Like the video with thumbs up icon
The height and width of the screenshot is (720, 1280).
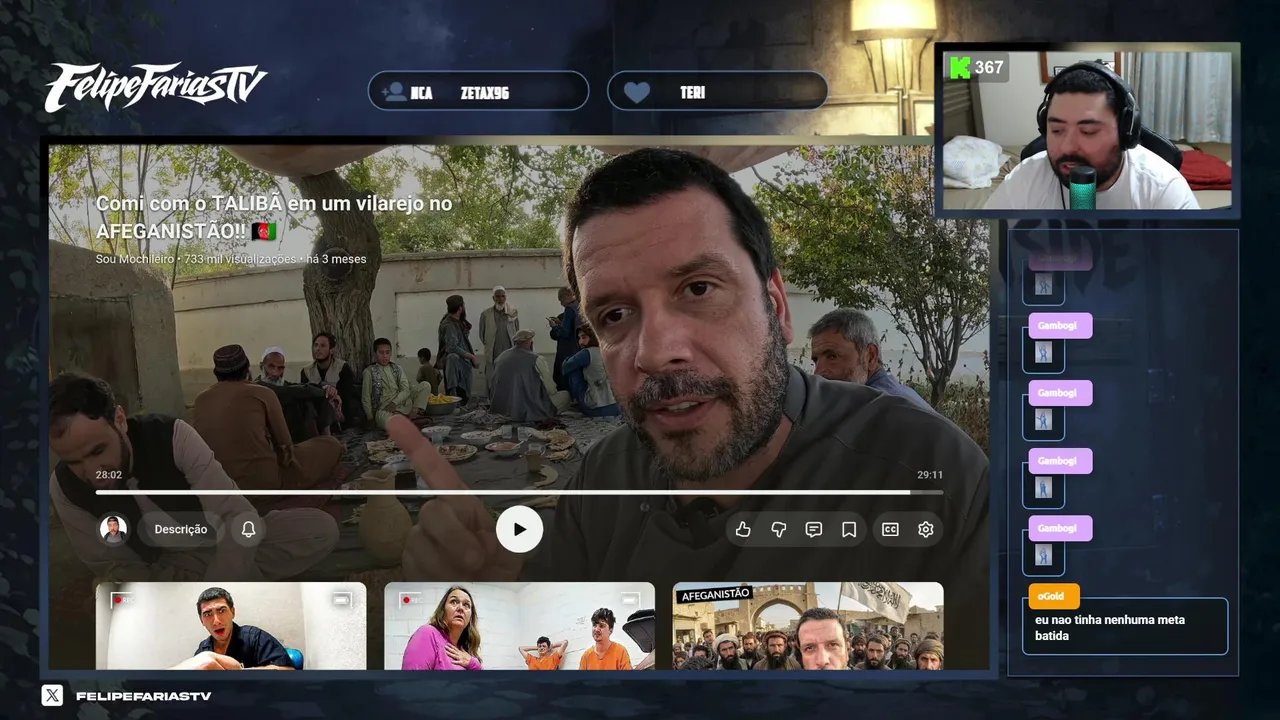[x=743, y=530]
